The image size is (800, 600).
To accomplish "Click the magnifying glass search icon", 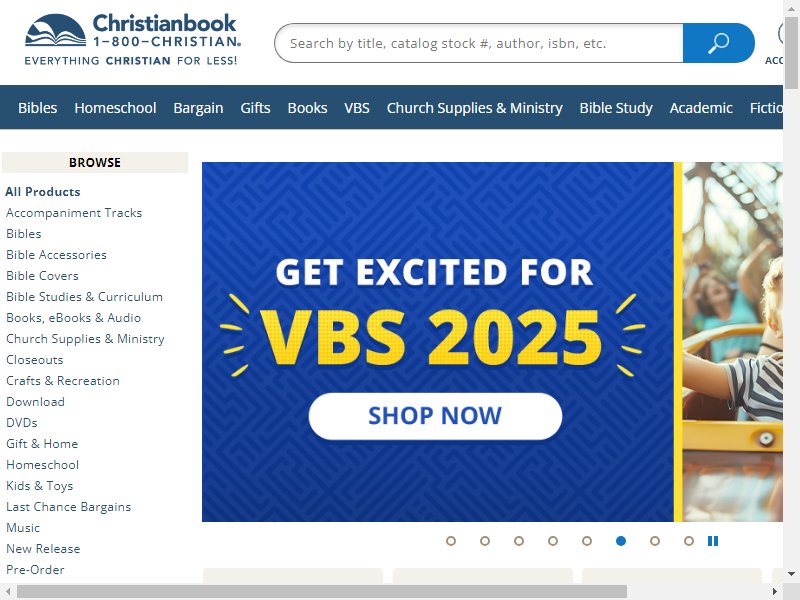I will coord(718,43).
